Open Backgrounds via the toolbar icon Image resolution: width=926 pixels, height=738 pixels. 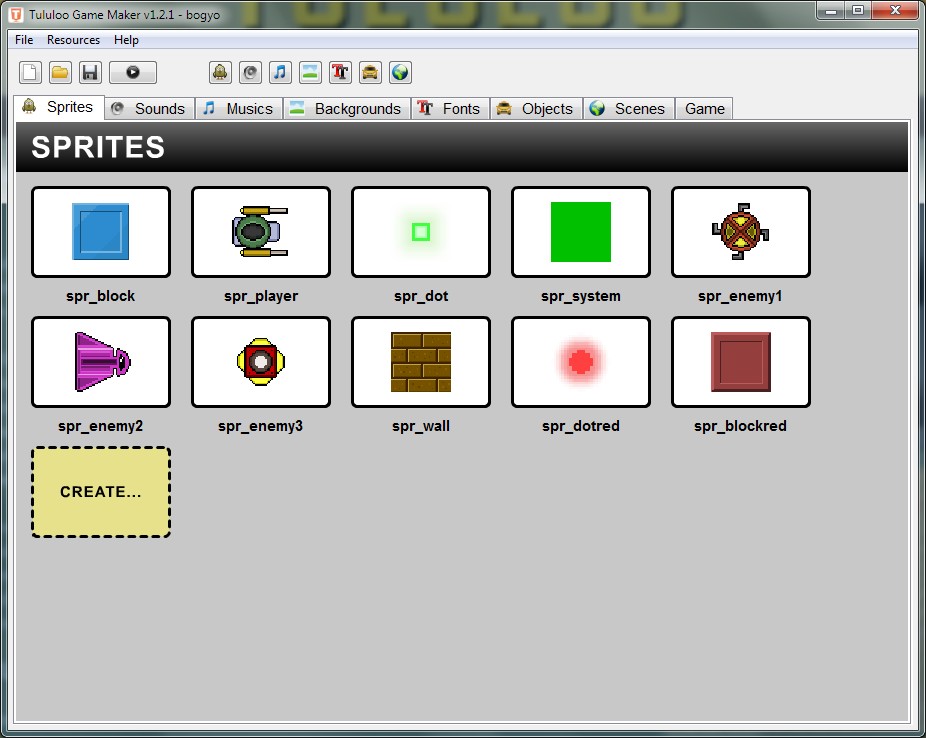[309, 71]
